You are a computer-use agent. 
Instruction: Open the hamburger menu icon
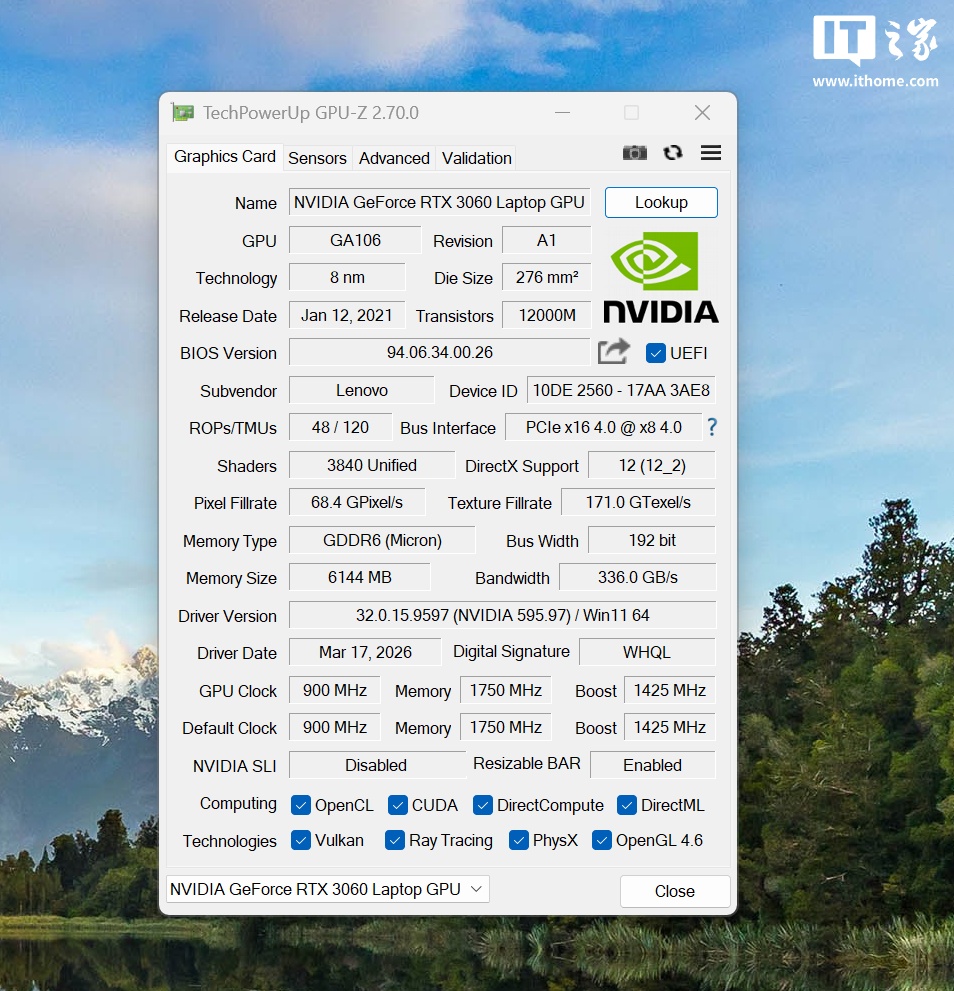click(711, 153)
